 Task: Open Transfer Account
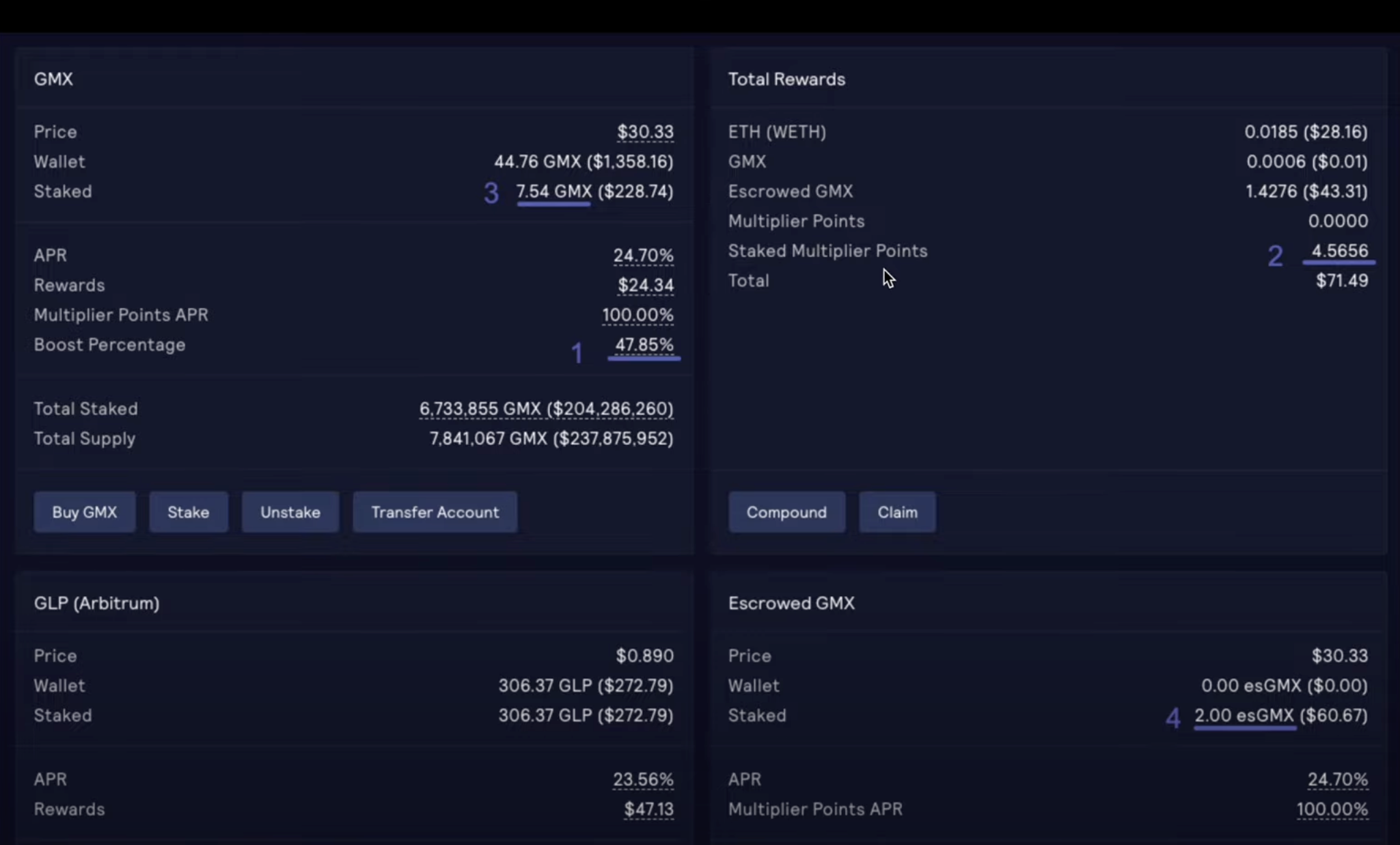[x=435, y=512]
